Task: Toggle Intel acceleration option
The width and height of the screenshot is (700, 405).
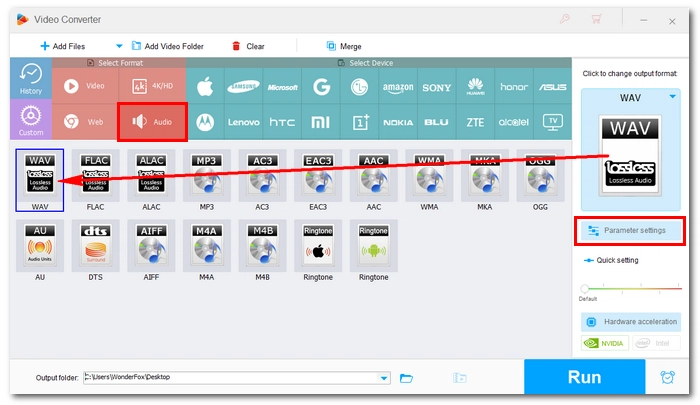Action: coord(656,343)
